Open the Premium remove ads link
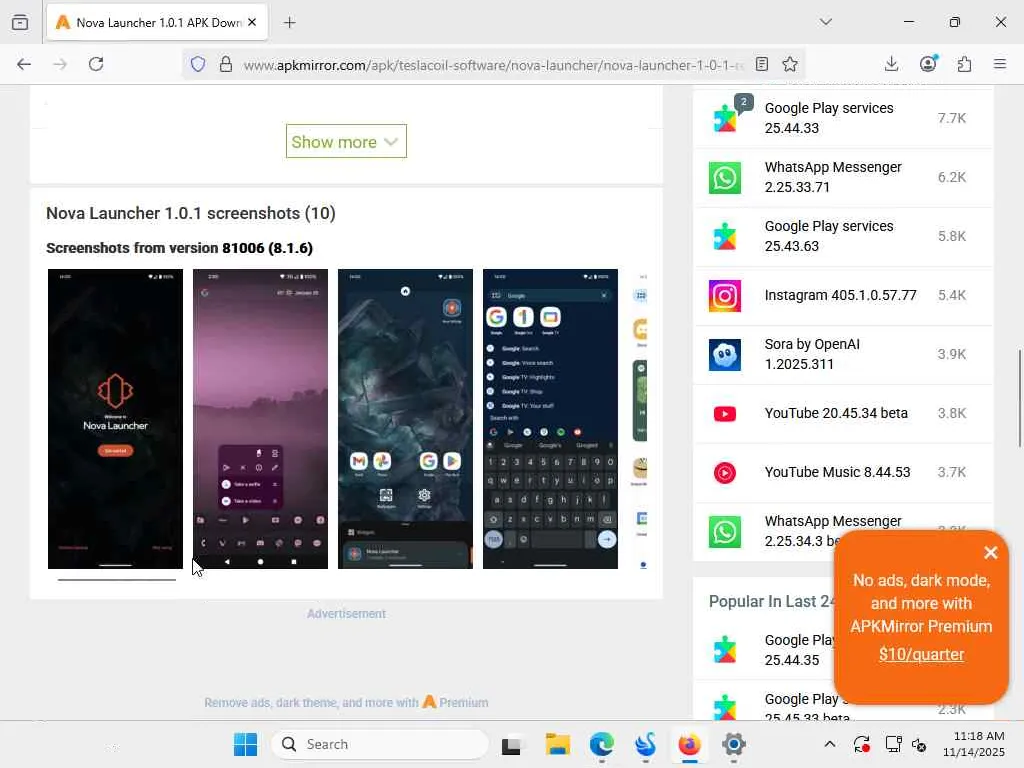 tap(346, 703)
